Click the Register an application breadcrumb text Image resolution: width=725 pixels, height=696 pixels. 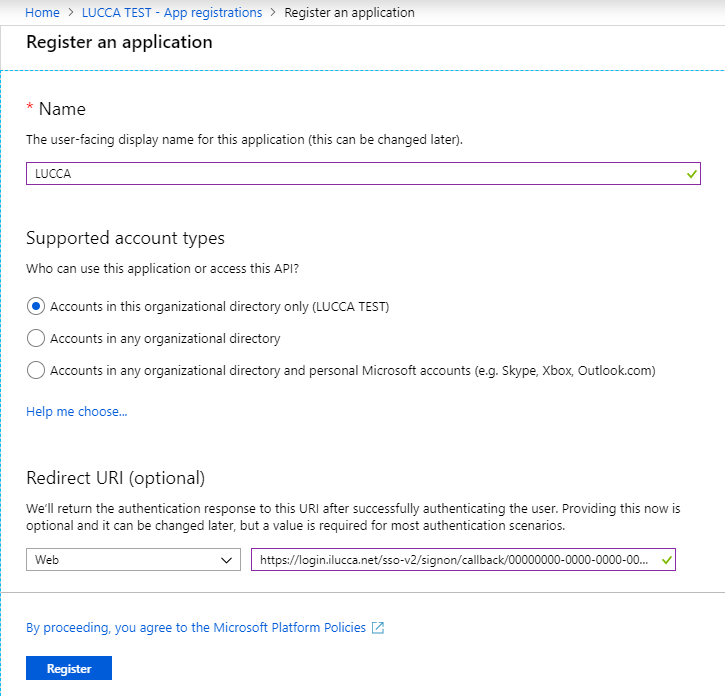349,12
